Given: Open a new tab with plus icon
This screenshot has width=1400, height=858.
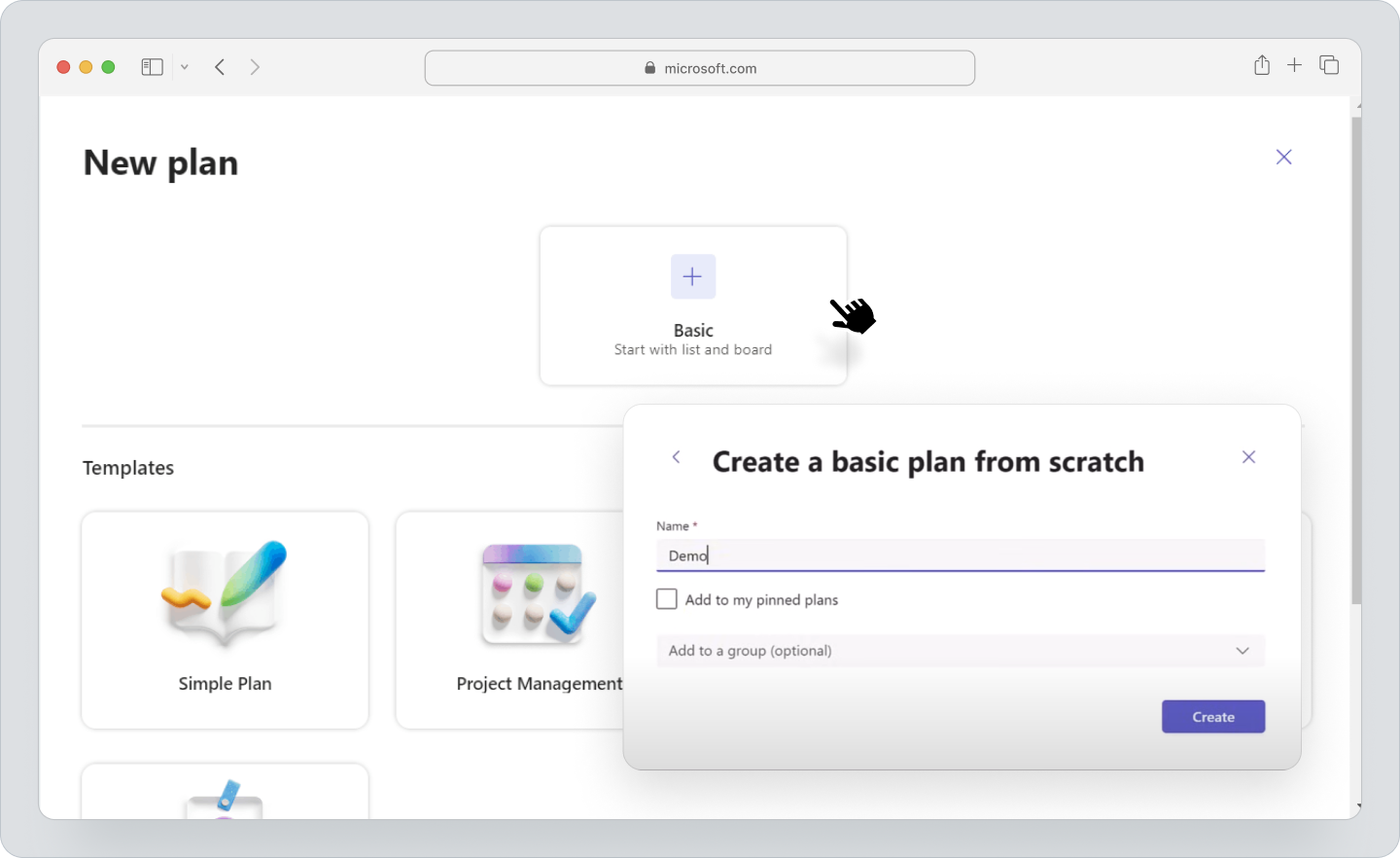Looking at the screenshot, I should click(1294, 65).
